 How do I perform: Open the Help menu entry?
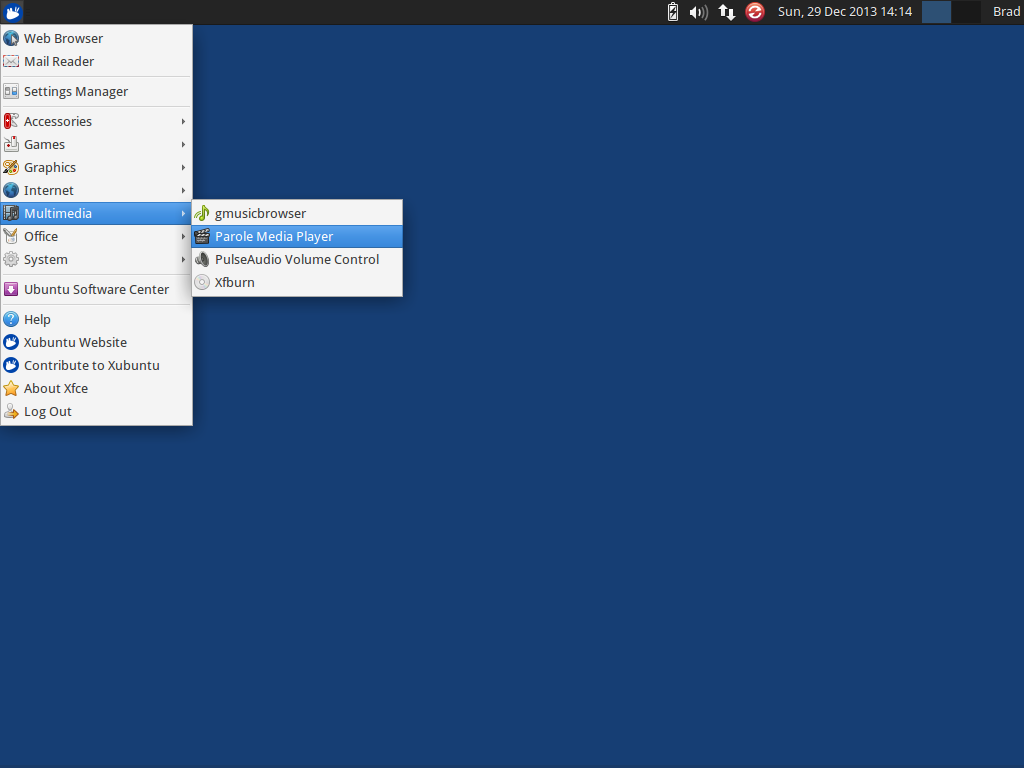tap(97, 319)
